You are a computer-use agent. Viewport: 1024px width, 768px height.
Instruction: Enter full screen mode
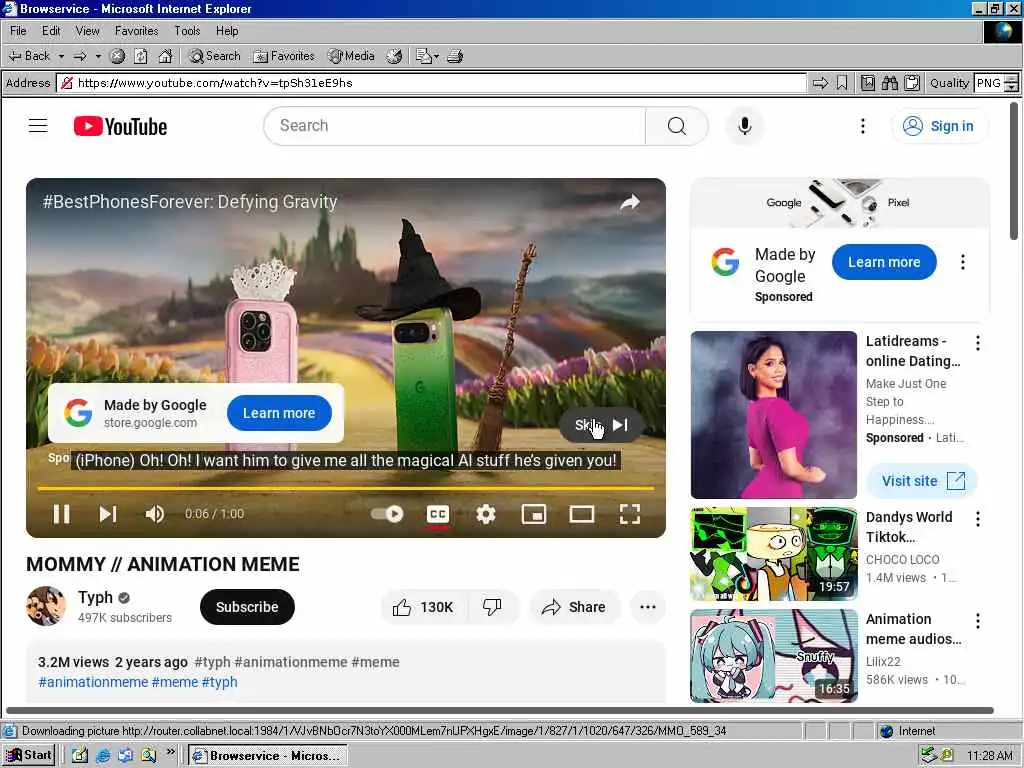point(630,514)
